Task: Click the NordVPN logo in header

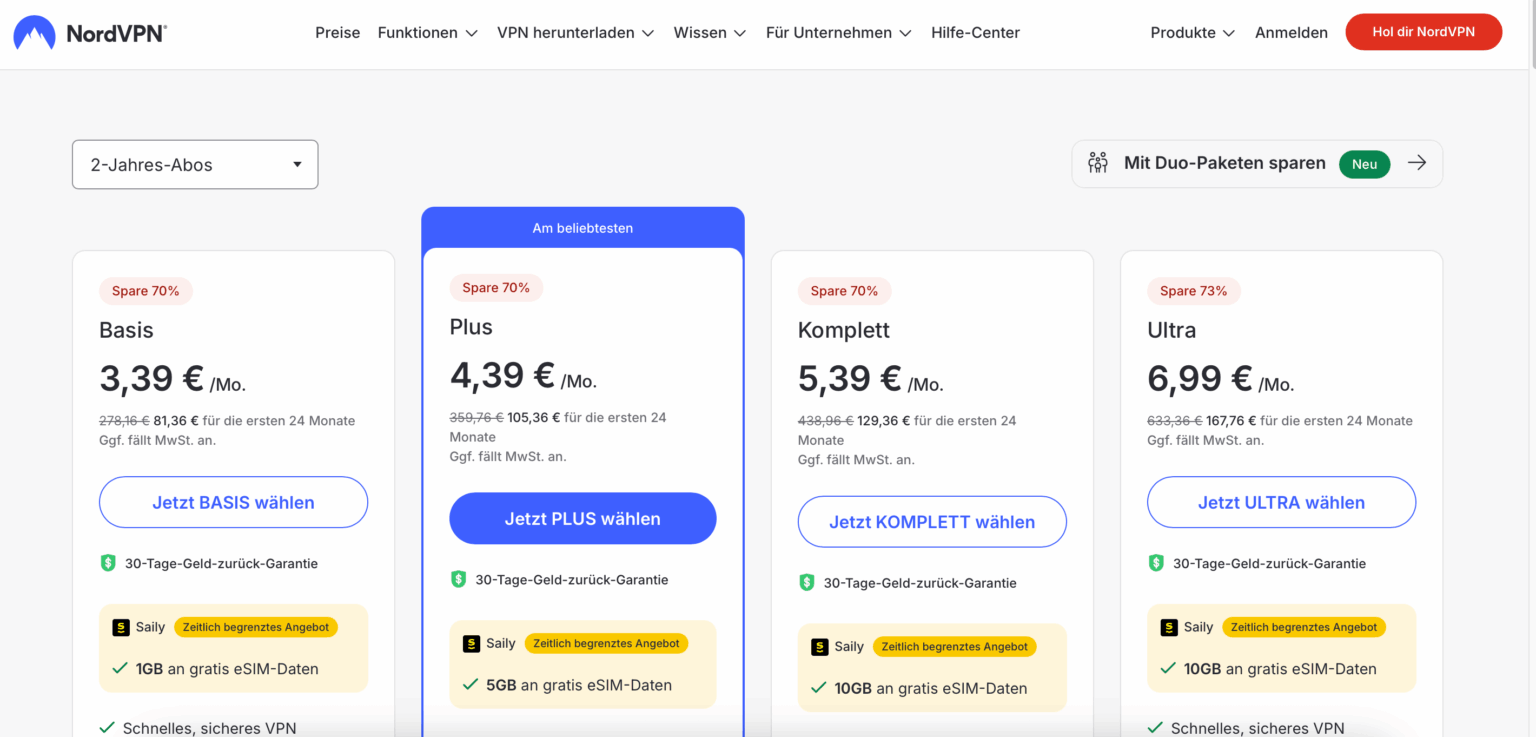Action: (x=90, y=33)
